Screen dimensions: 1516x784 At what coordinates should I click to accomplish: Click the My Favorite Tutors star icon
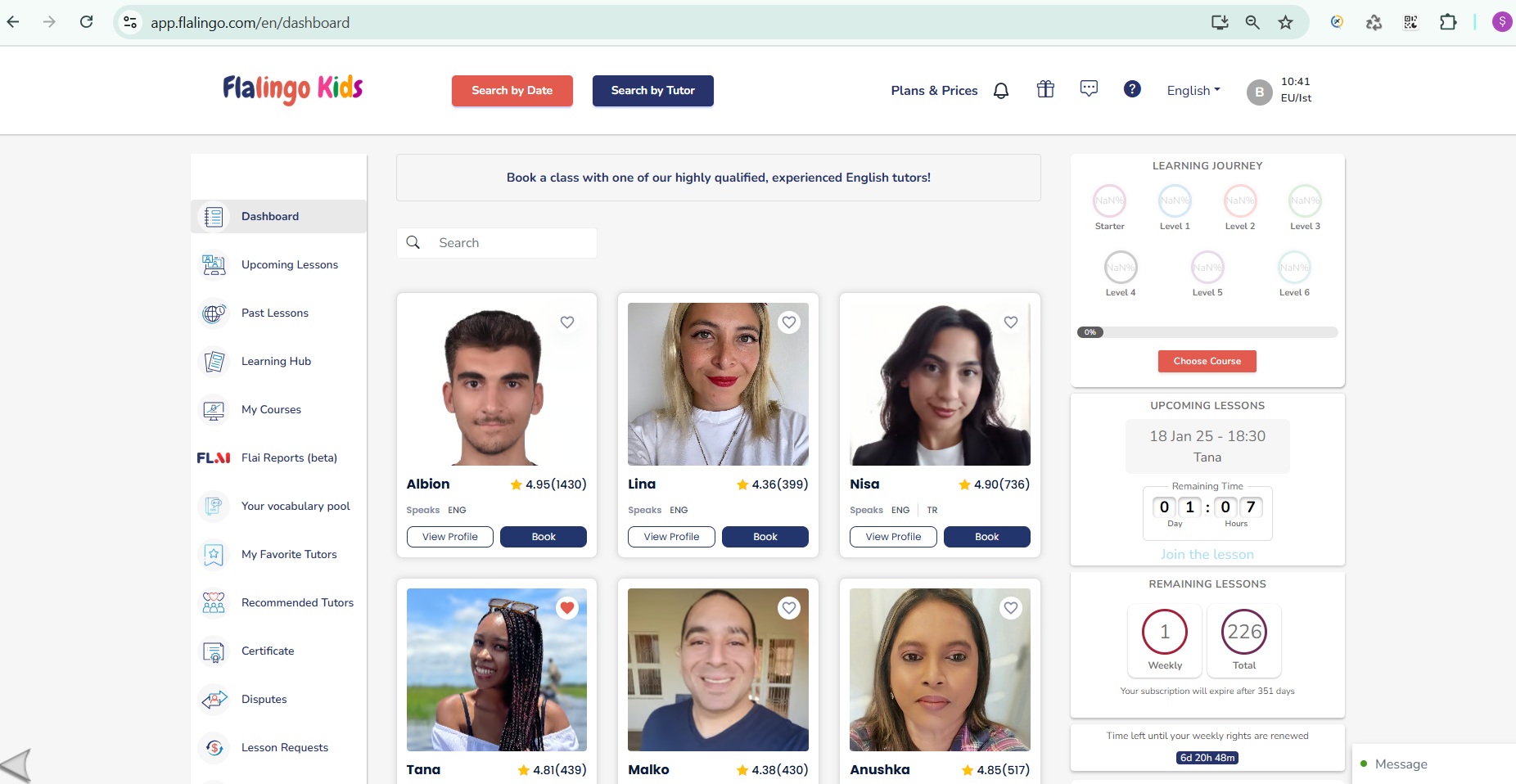coord(214,555)
